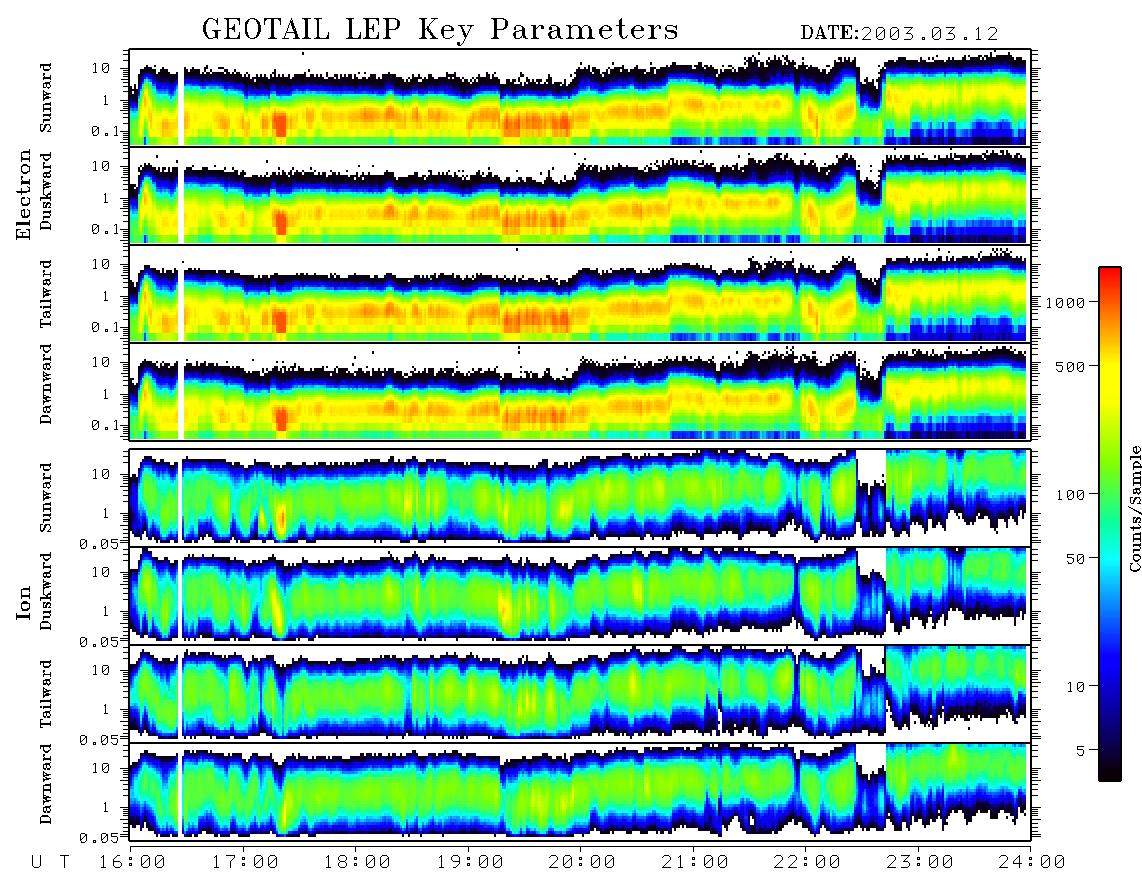This screenshot has height=880, width=1142.
Task: Click the Electron "Sunward" panel label
Action: [46, 98]
